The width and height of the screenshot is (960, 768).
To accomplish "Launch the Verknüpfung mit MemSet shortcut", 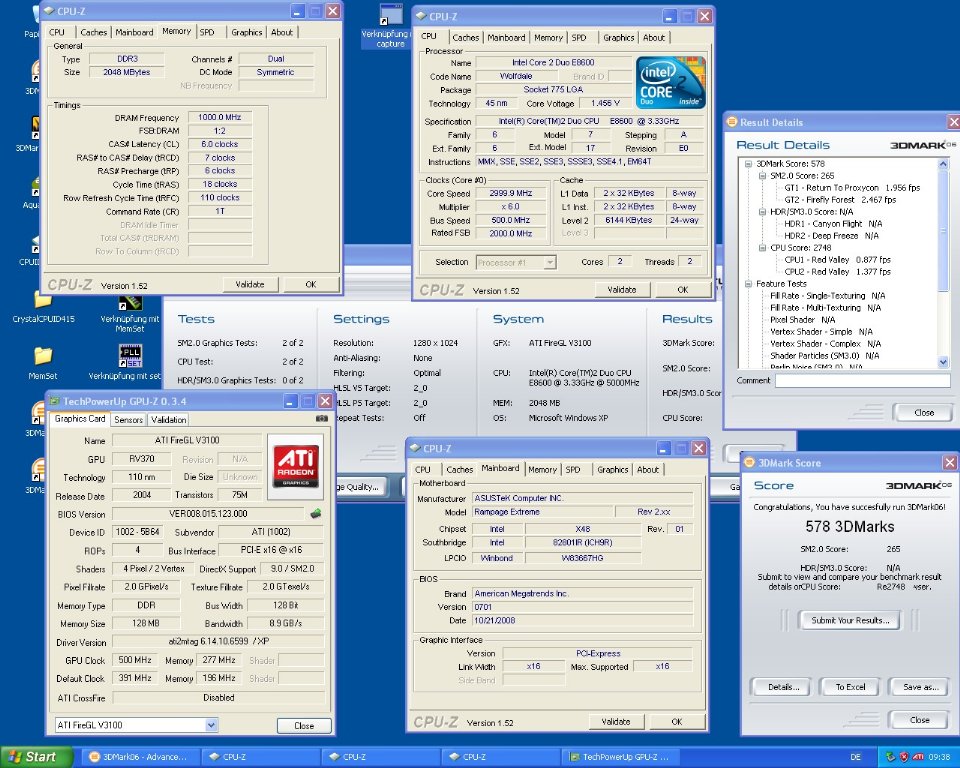I will [x=130, y=314].
